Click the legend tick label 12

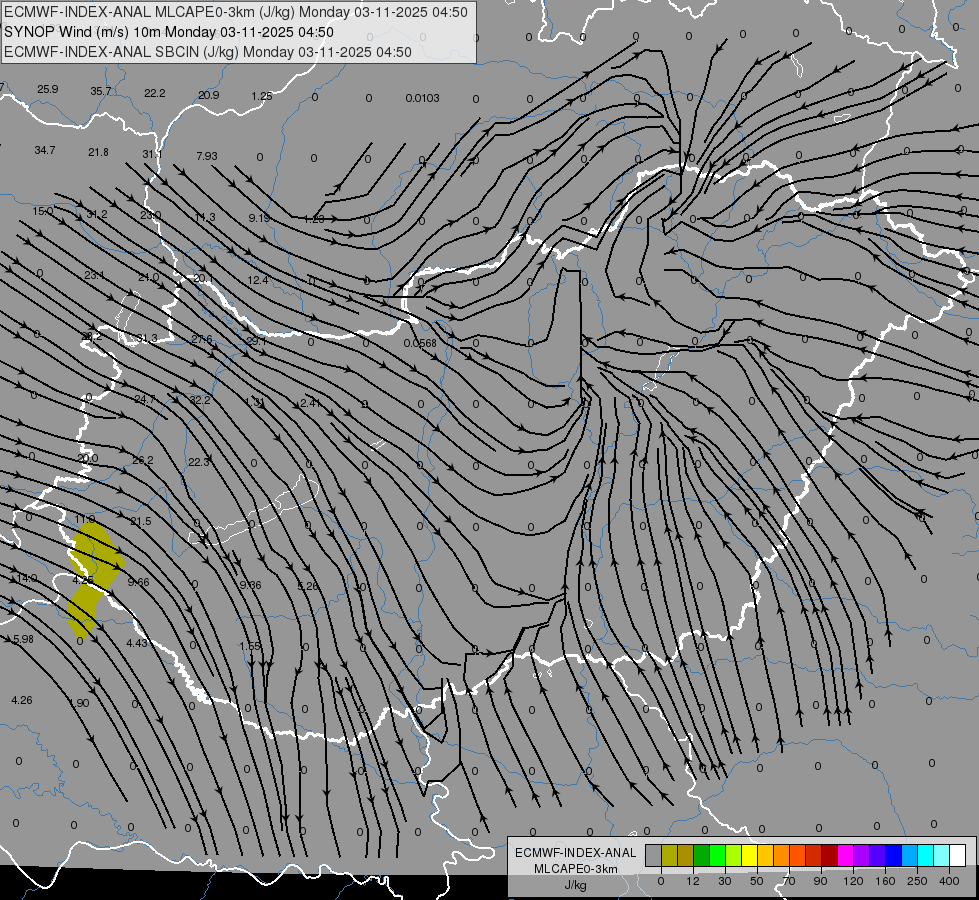(693, 881)
